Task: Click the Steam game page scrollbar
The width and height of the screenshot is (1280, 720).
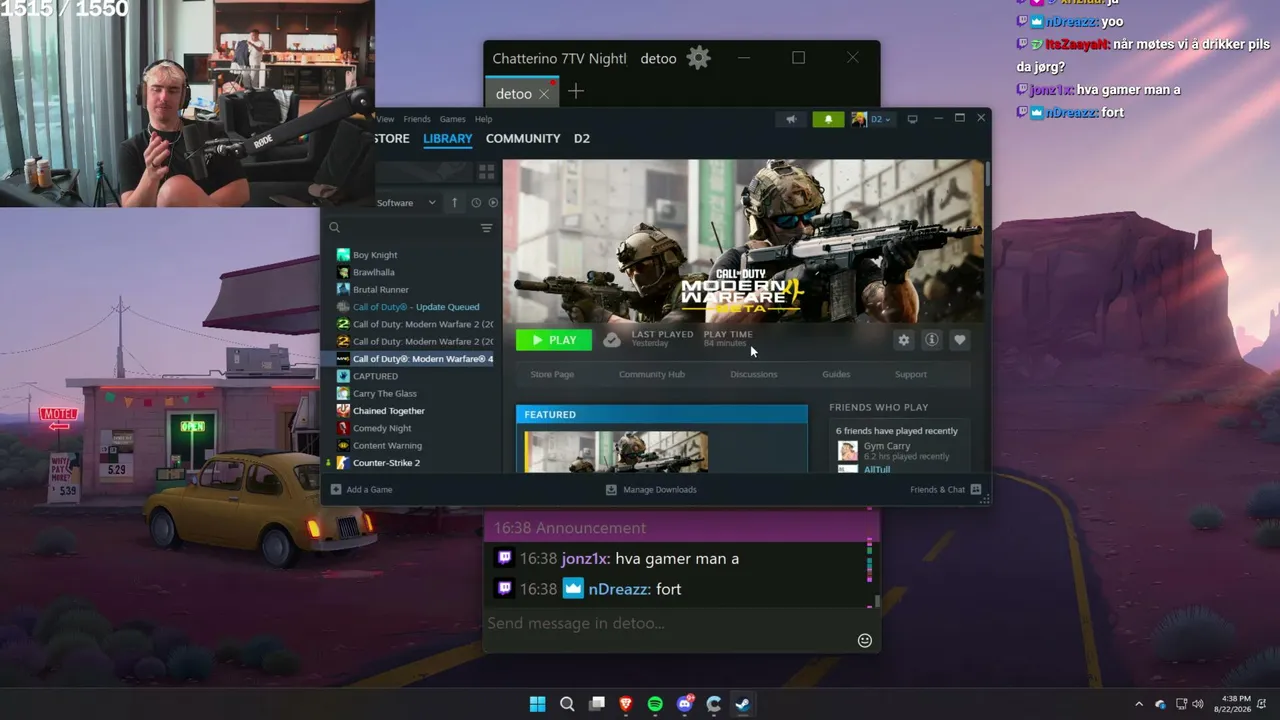Action: click(987, 173)
